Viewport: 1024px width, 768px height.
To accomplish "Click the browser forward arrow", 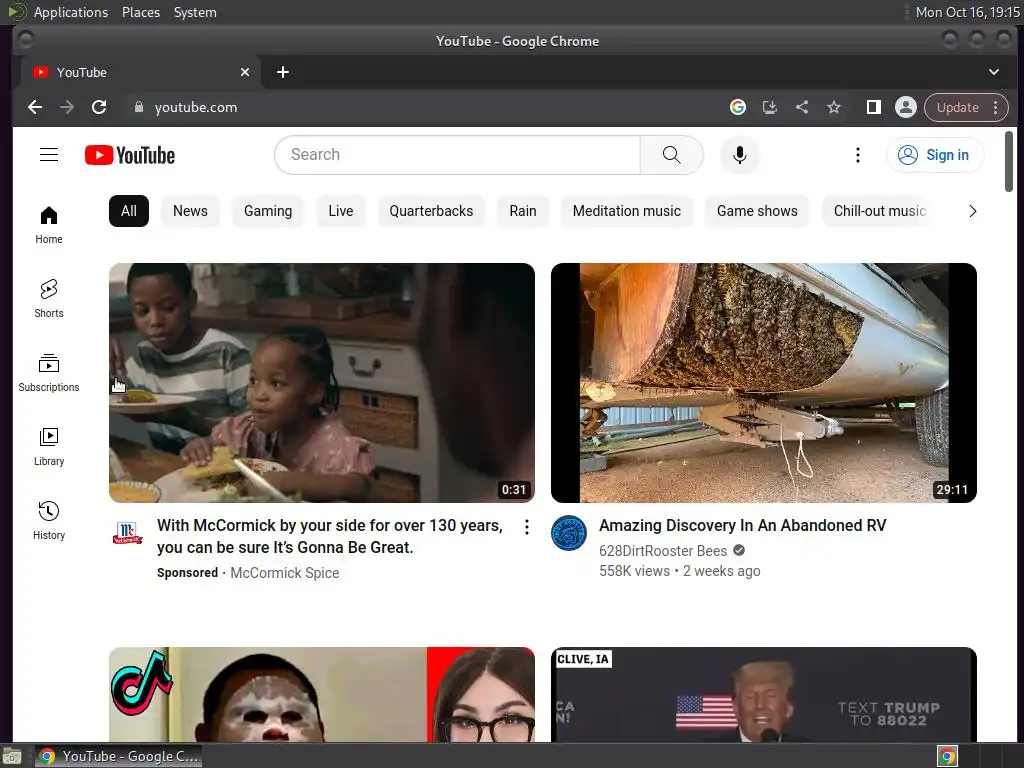I will pos(67,107).
